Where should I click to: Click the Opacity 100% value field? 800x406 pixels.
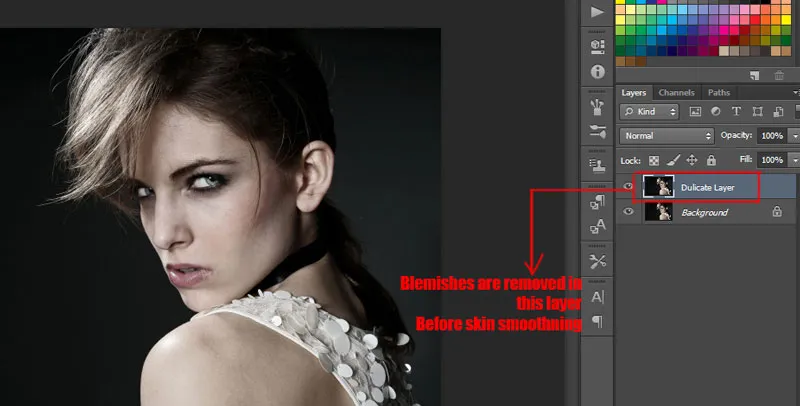coord(772,136)
